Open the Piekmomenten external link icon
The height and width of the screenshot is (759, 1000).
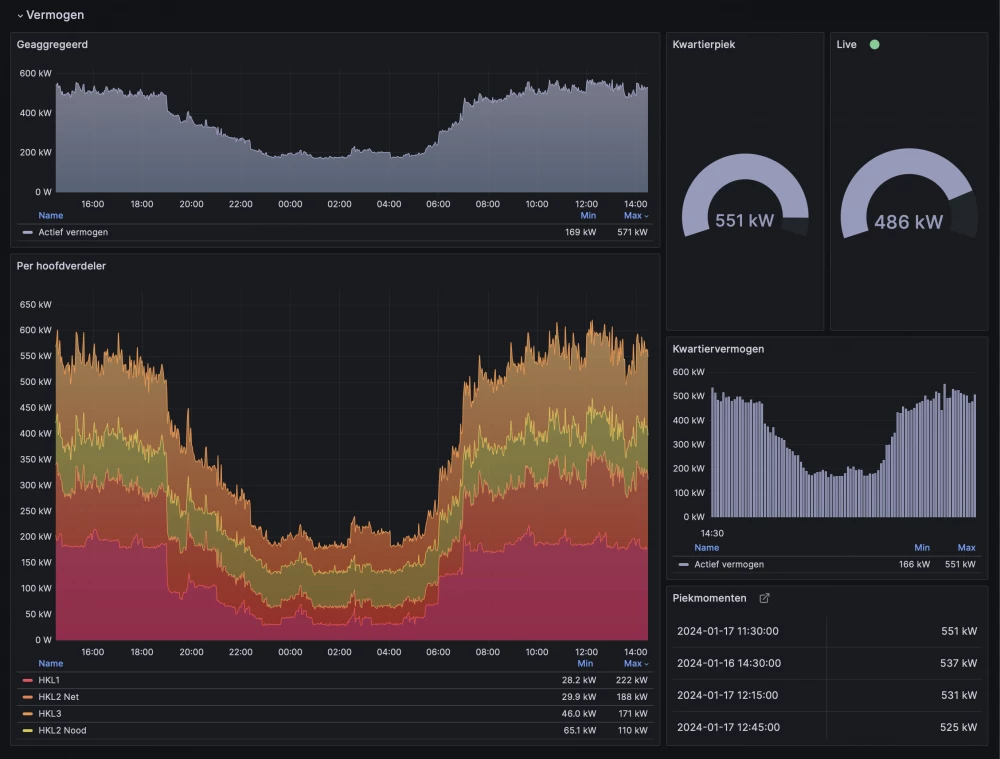(765, 598)
